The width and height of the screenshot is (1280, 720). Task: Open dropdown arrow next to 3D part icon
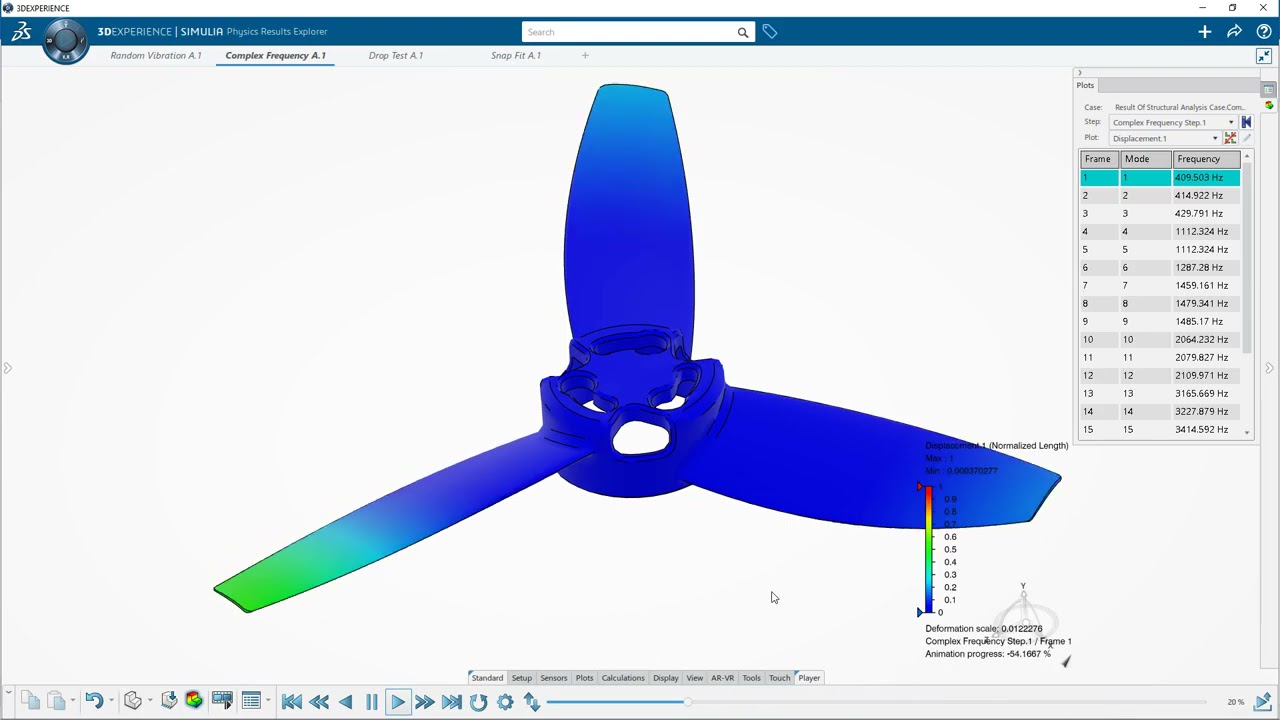(x=149, y=701)
